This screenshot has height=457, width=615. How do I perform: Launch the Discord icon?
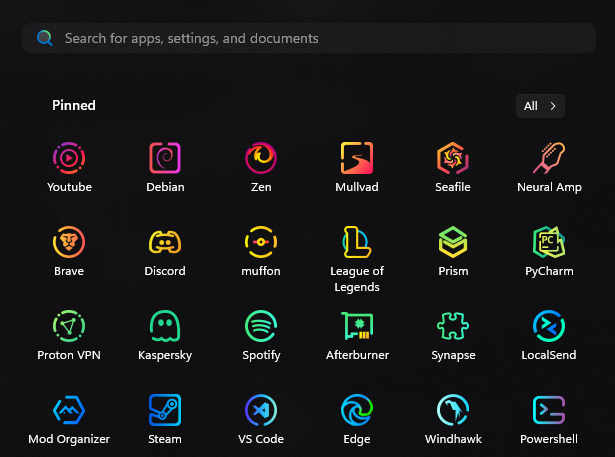(x=165, y=242)
